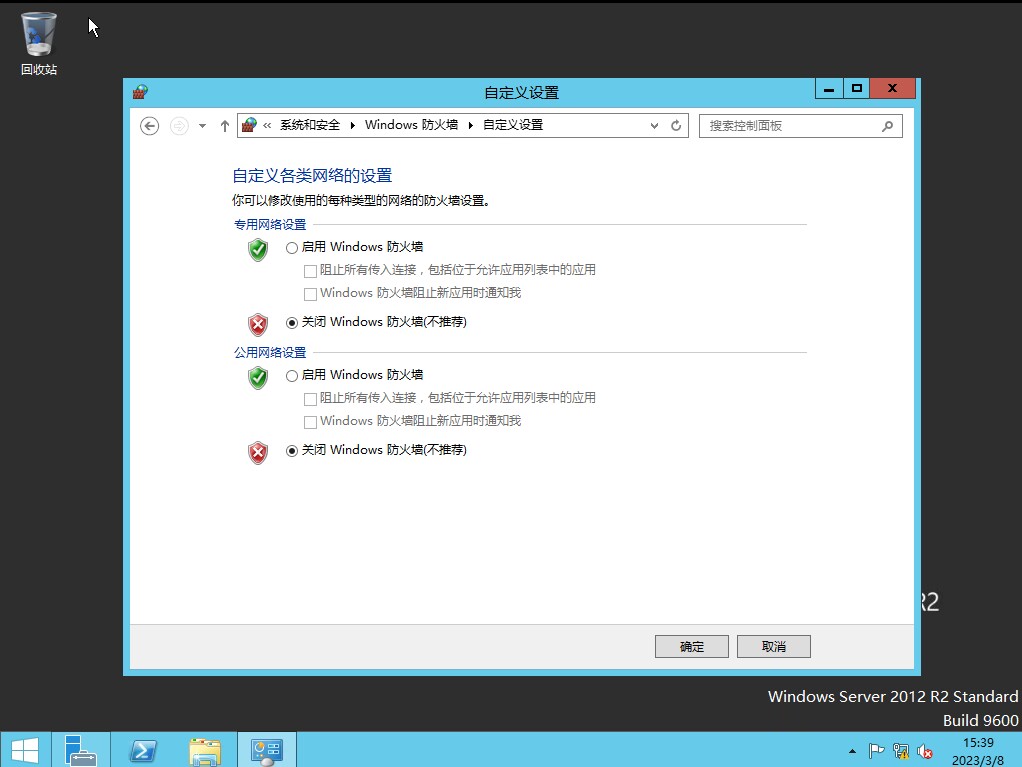Click the firewall icon in title bar
The image size is (1022, 767).
pos(140,92)
